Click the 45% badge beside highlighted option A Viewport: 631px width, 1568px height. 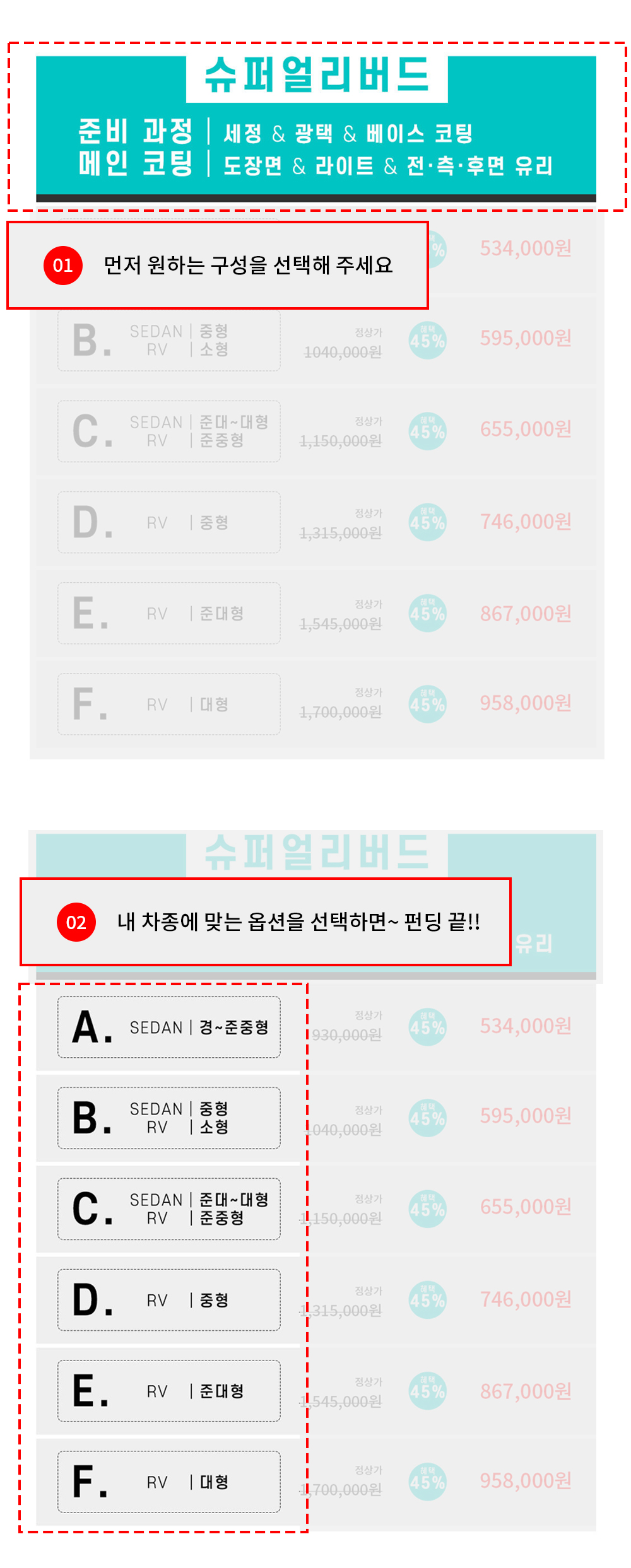(427, 1027)
